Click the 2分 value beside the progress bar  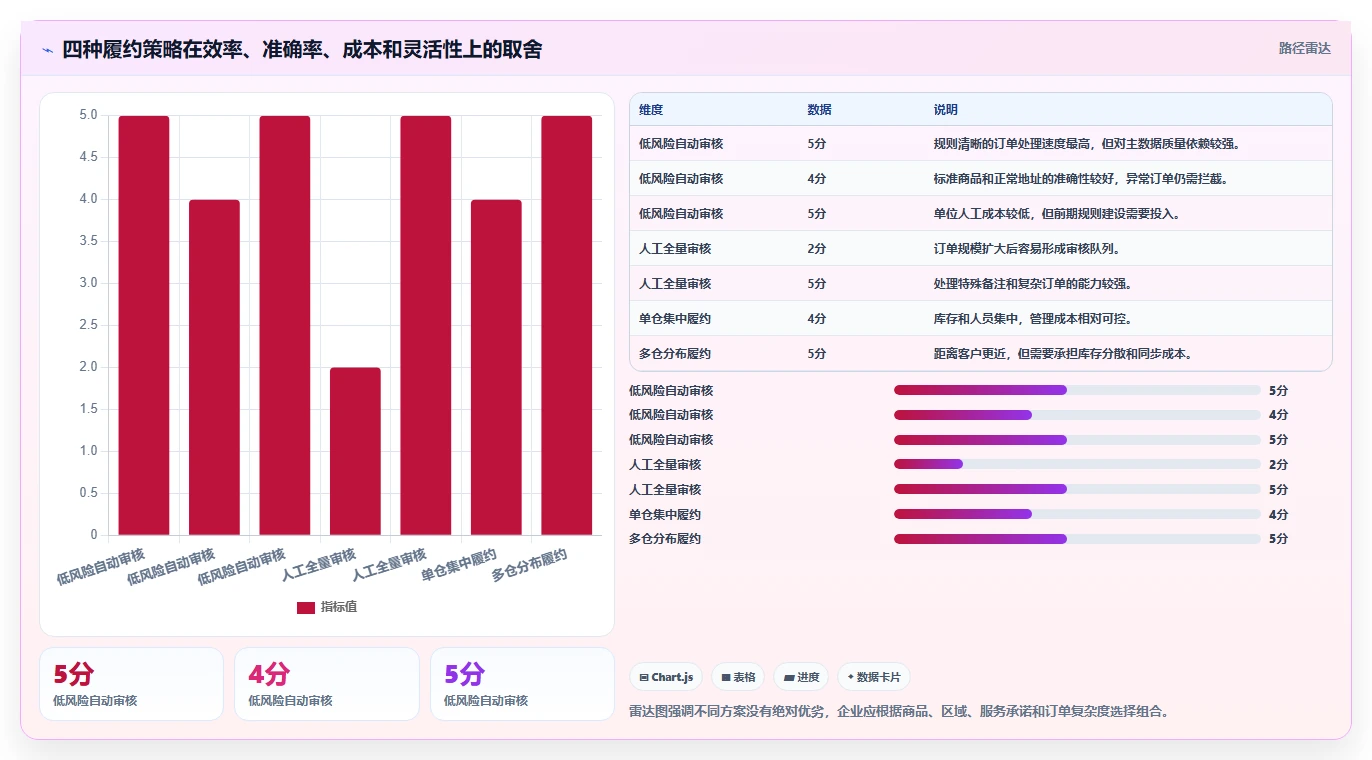pyautogui.click(x=1279, y=465)
